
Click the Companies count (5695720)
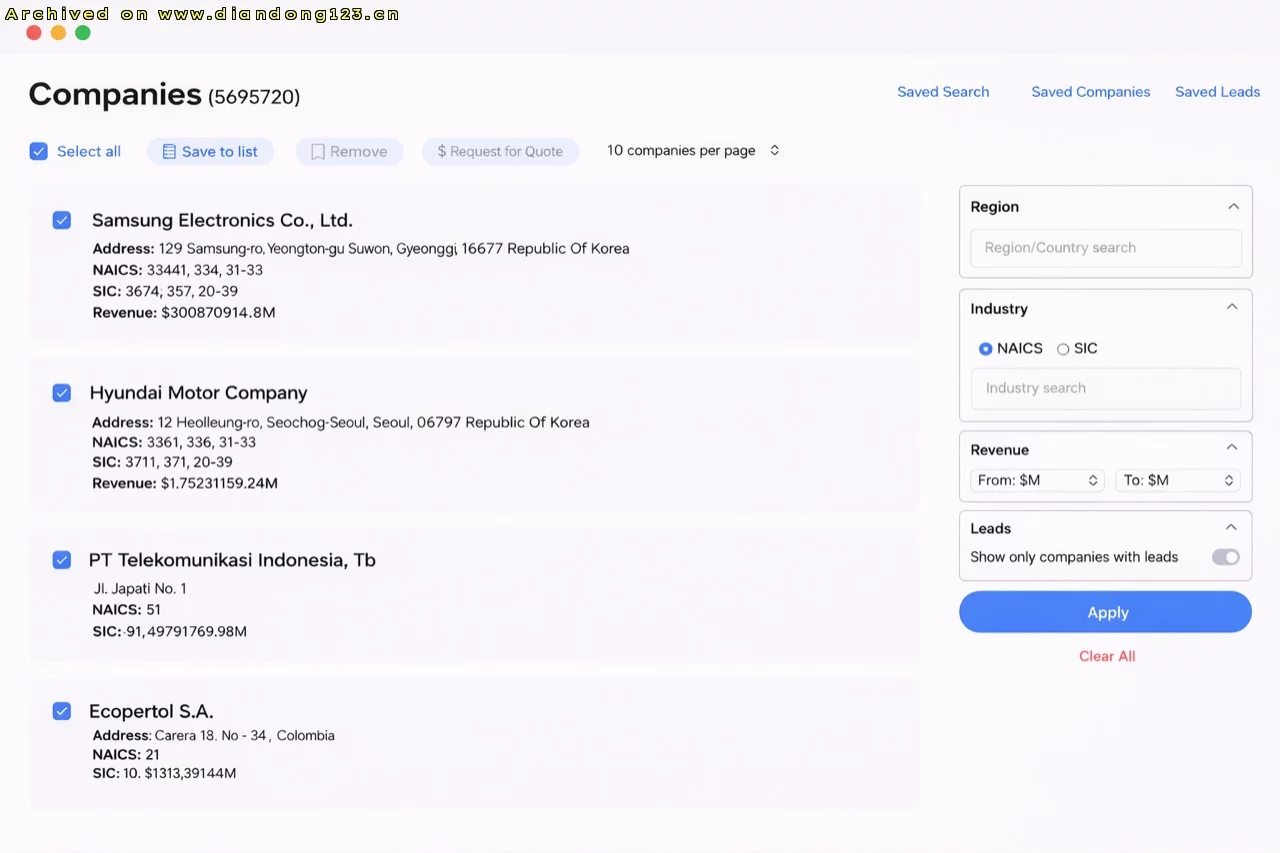254,97
